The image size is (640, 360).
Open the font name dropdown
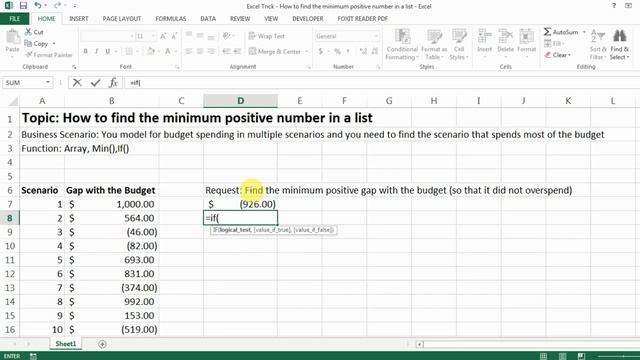132,36
